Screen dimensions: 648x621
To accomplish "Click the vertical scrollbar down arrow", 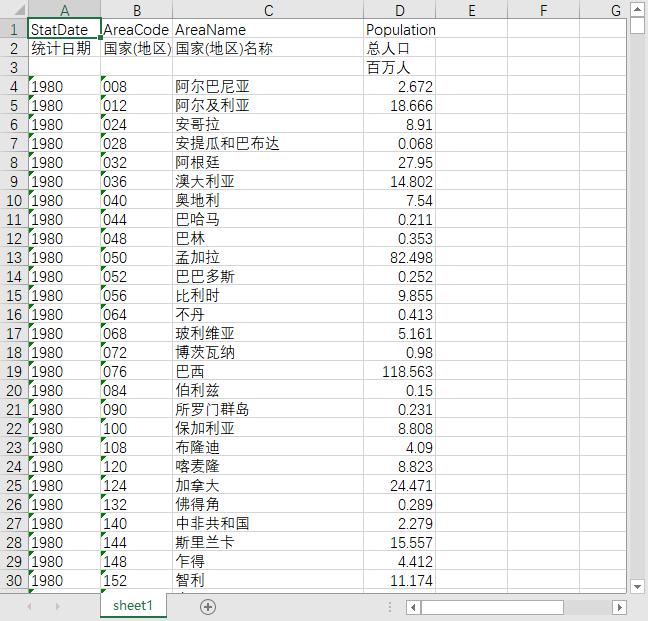I will 637,587.
